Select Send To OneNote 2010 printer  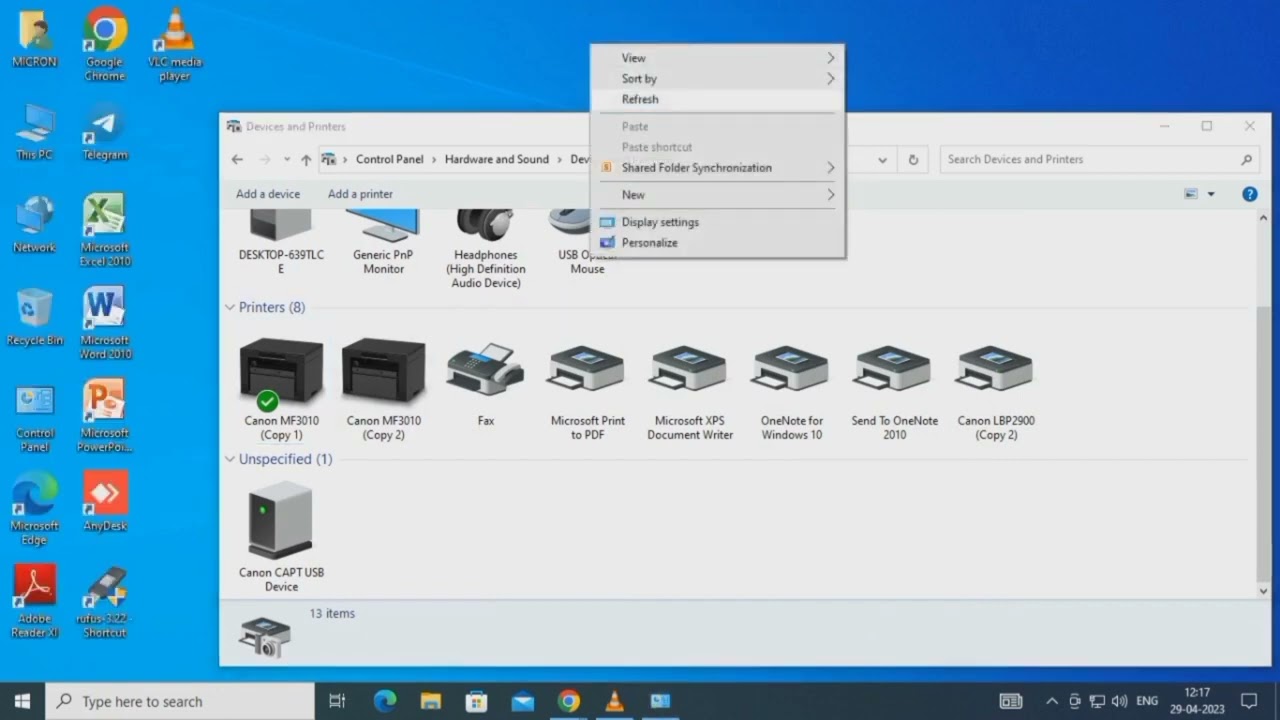click(894, 391)
